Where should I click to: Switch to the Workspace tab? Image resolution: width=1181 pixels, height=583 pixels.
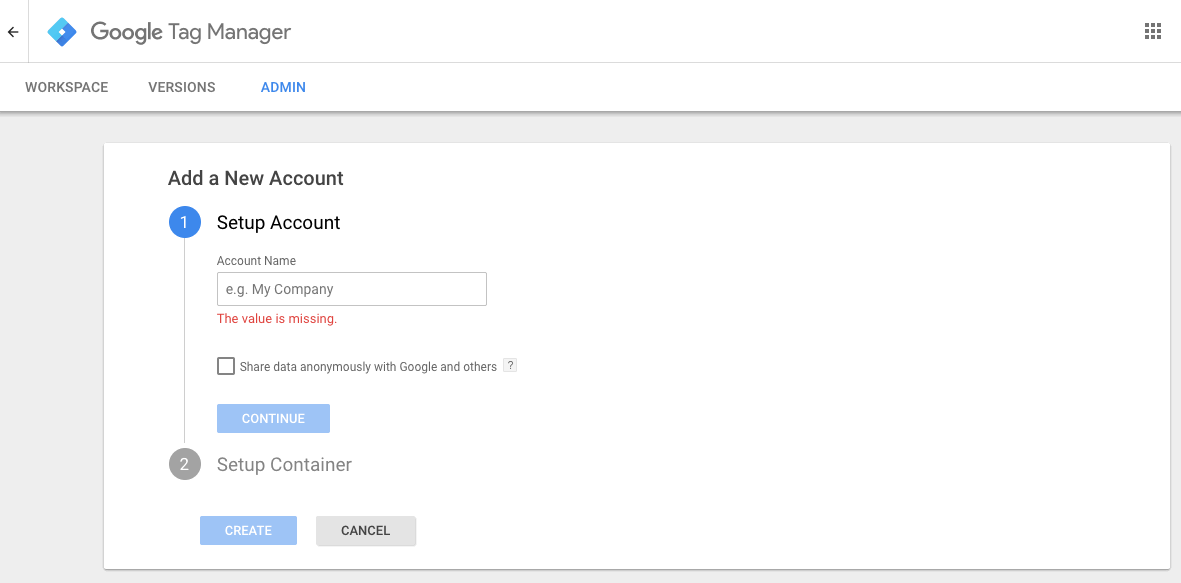click(x=67, y=87)
